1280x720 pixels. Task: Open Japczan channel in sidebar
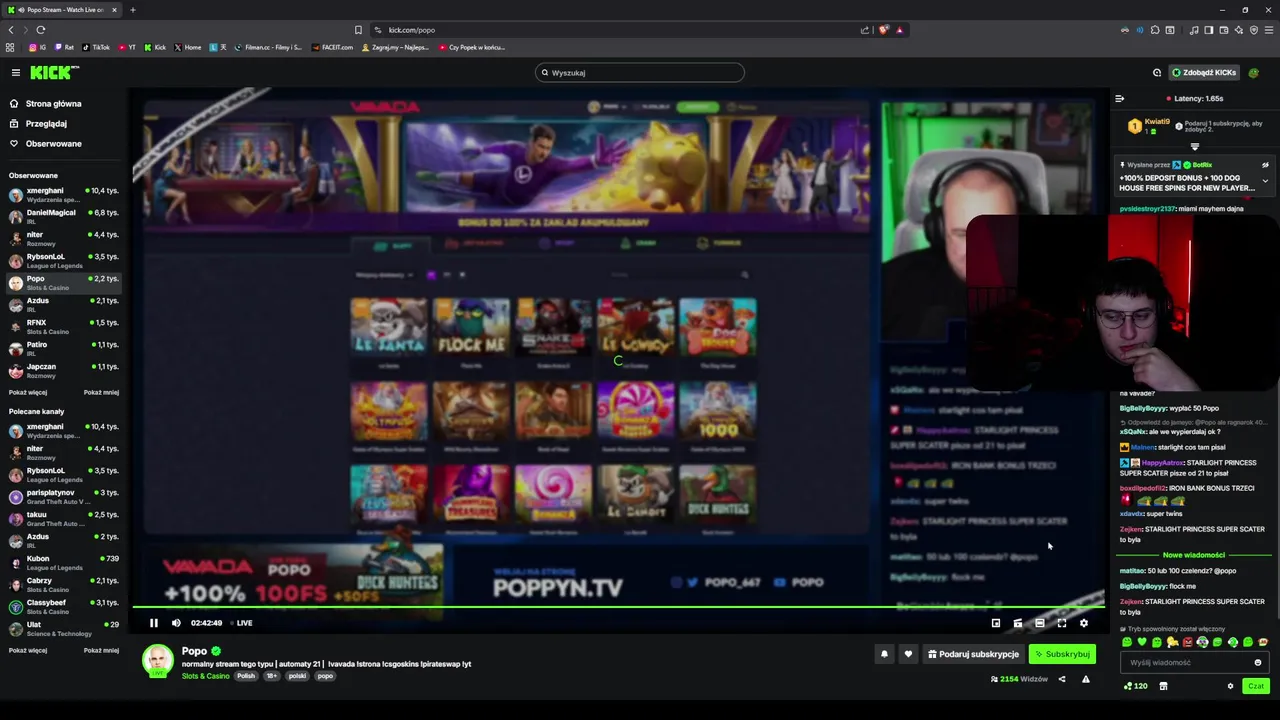click(63, 370)
